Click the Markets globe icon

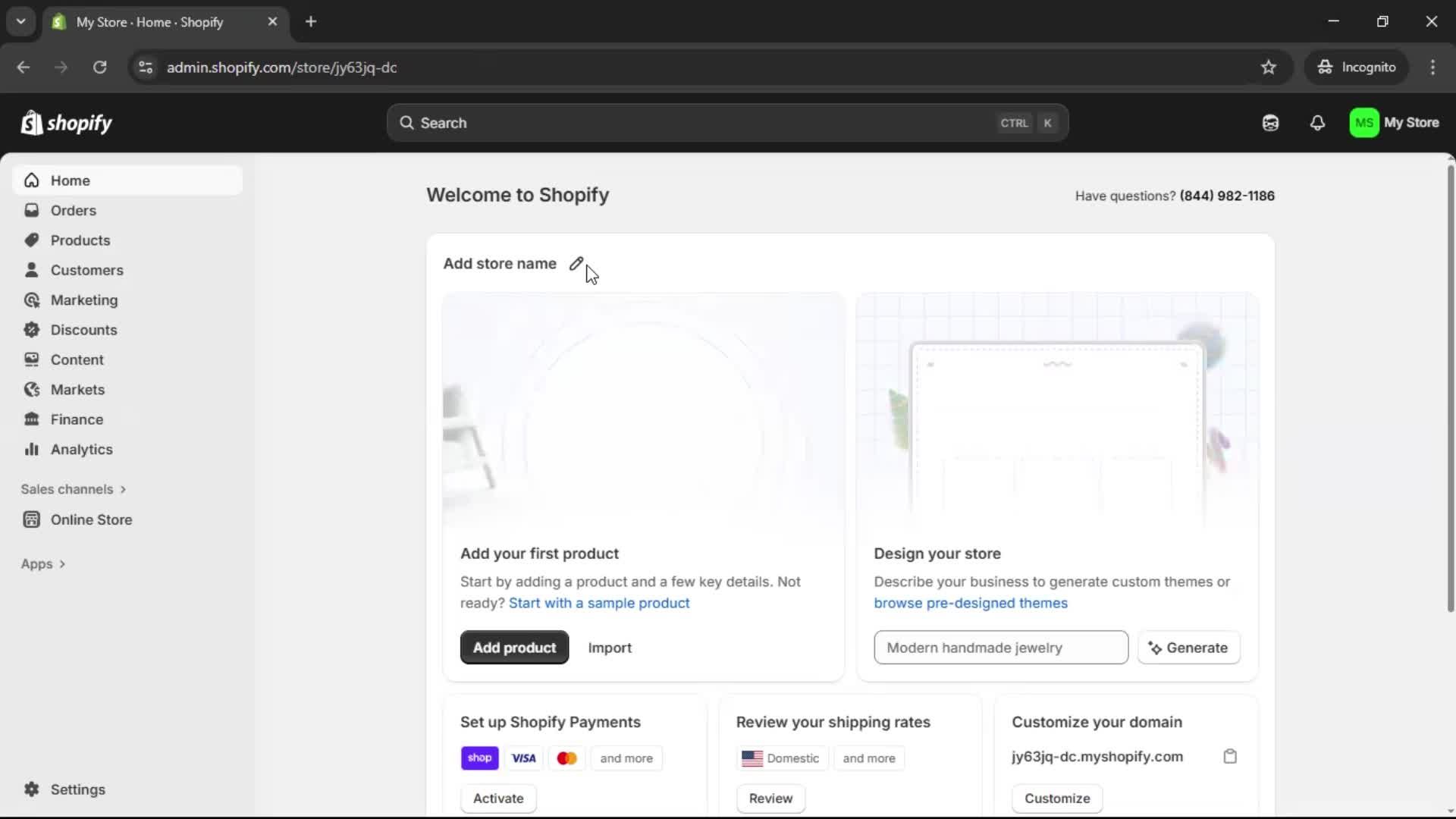(31, 390)
